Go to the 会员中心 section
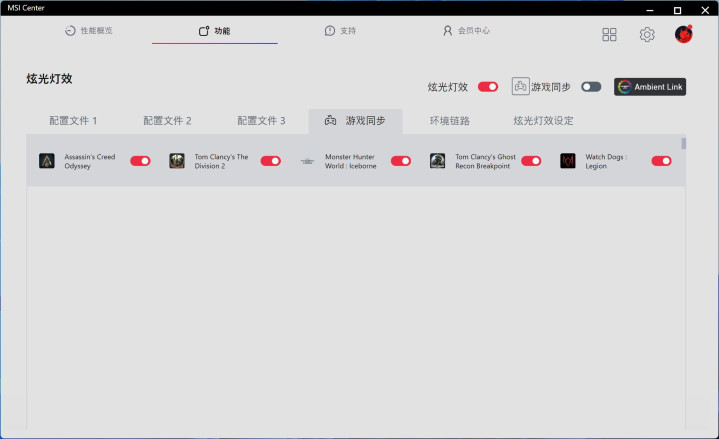The image size is (719, 439). (466, 31)
